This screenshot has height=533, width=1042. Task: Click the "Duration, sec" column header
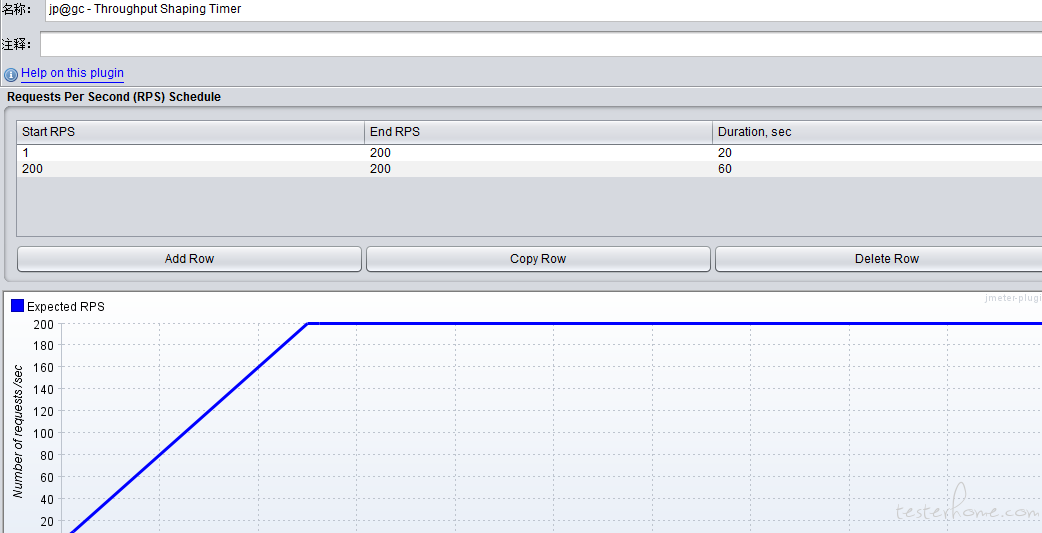(x=876, y=132)
